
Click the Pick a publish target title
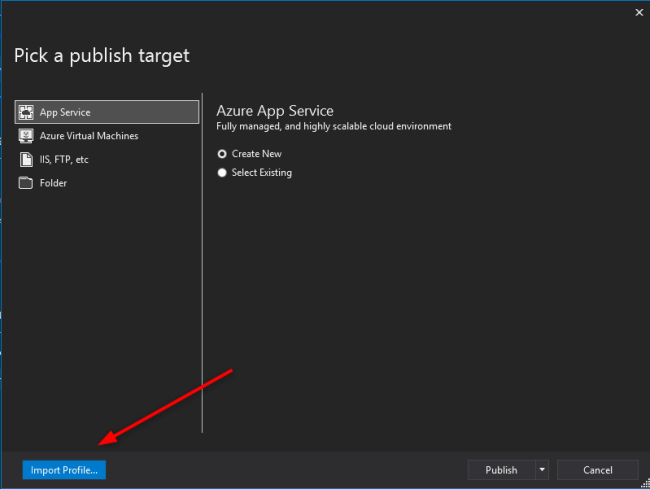[x=102, y=55]
